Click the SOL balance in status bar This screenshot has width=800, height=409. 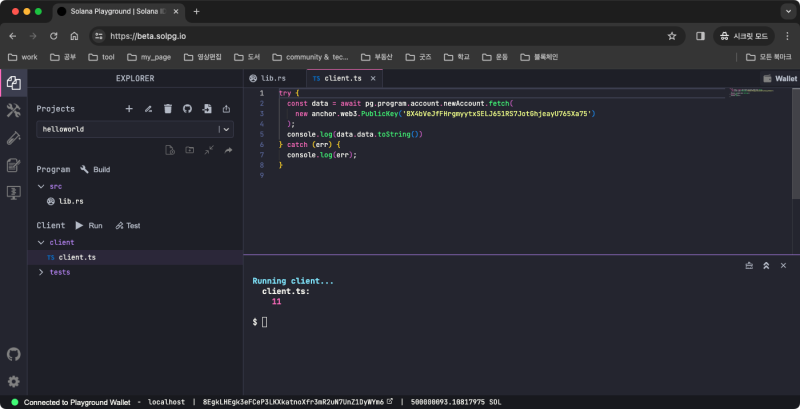coord(456,402)
